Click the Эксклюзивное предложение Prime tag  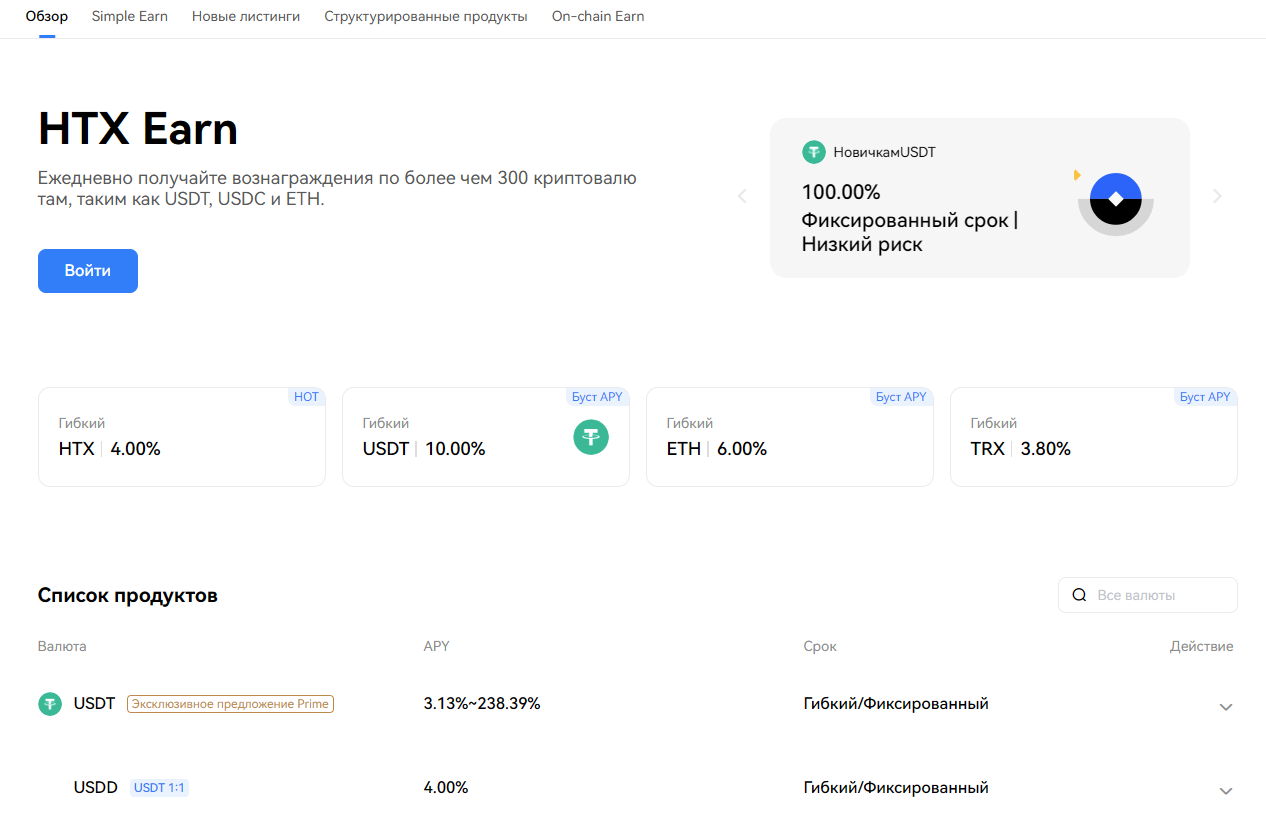(x=230, y=704)
